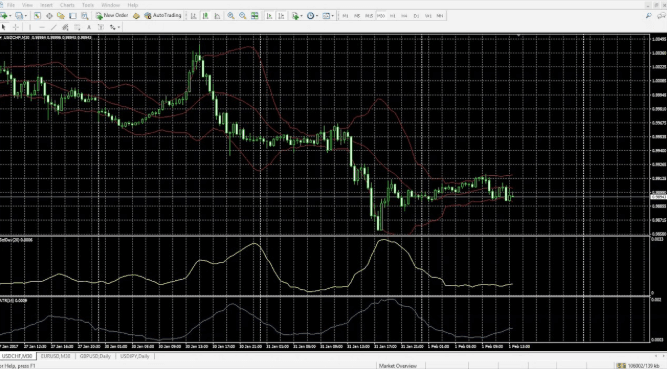
Task: Click Market Overview in status bar
Action: click(398, 366)
